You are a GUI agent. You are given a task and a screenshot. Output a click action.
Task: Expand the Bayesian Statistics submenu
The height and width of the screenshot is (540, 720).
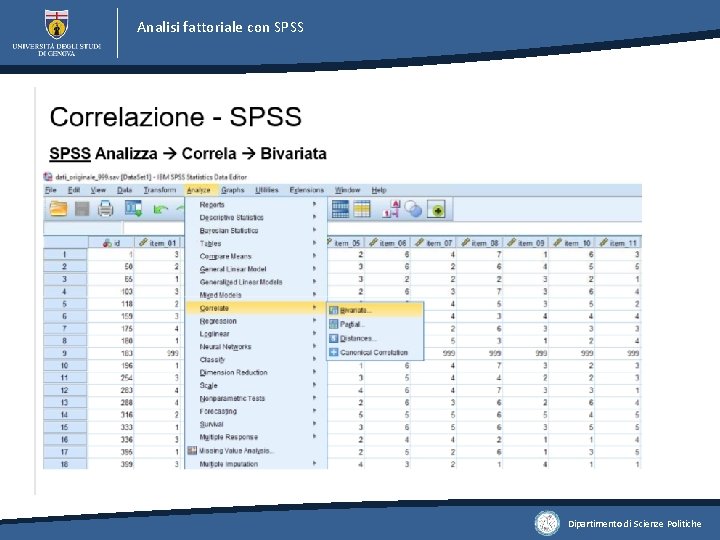(x=256, y=231)
